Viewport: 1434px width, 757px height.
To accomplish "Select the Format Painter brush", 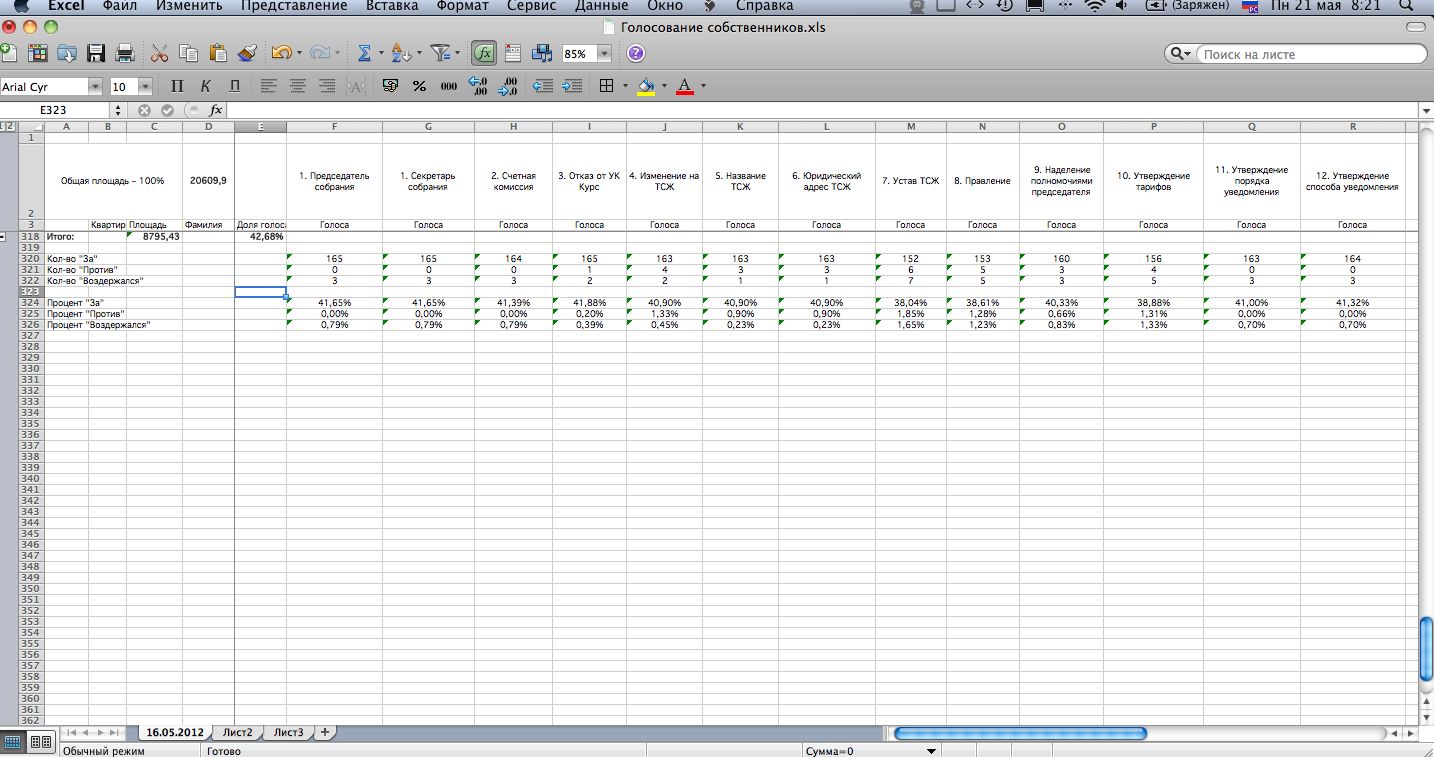I will point(247,53).
